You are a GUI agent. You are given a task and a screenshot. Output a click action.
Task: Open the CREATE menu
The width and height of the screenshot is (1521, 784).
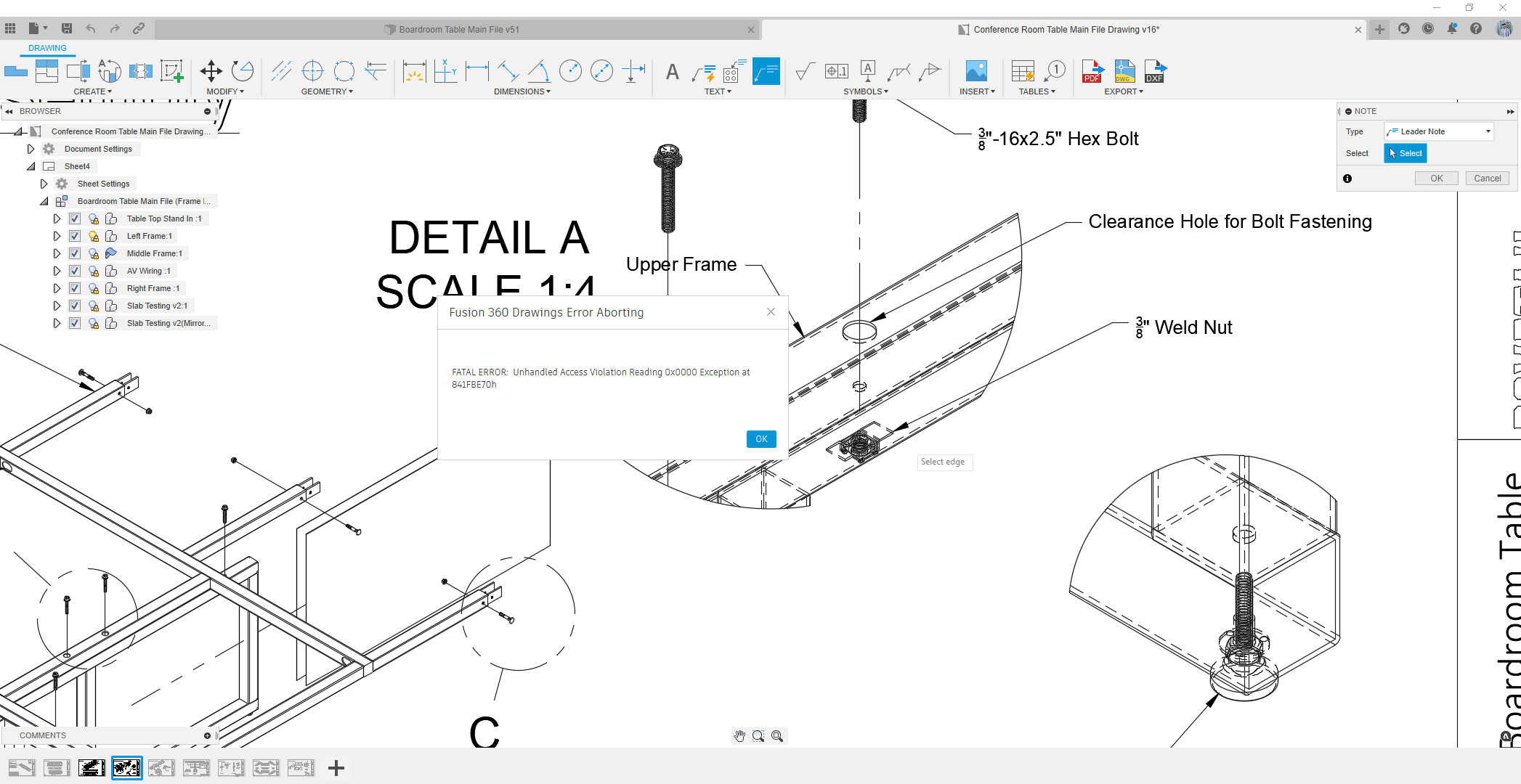point(92,91)
